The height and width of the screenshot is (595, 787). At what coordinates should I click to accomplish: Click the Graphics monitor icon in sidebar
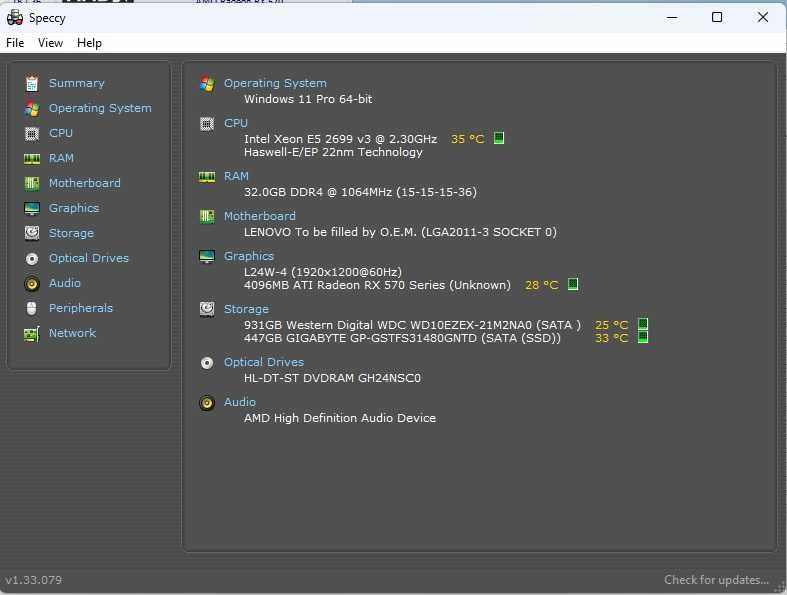[x=32, y=208]
